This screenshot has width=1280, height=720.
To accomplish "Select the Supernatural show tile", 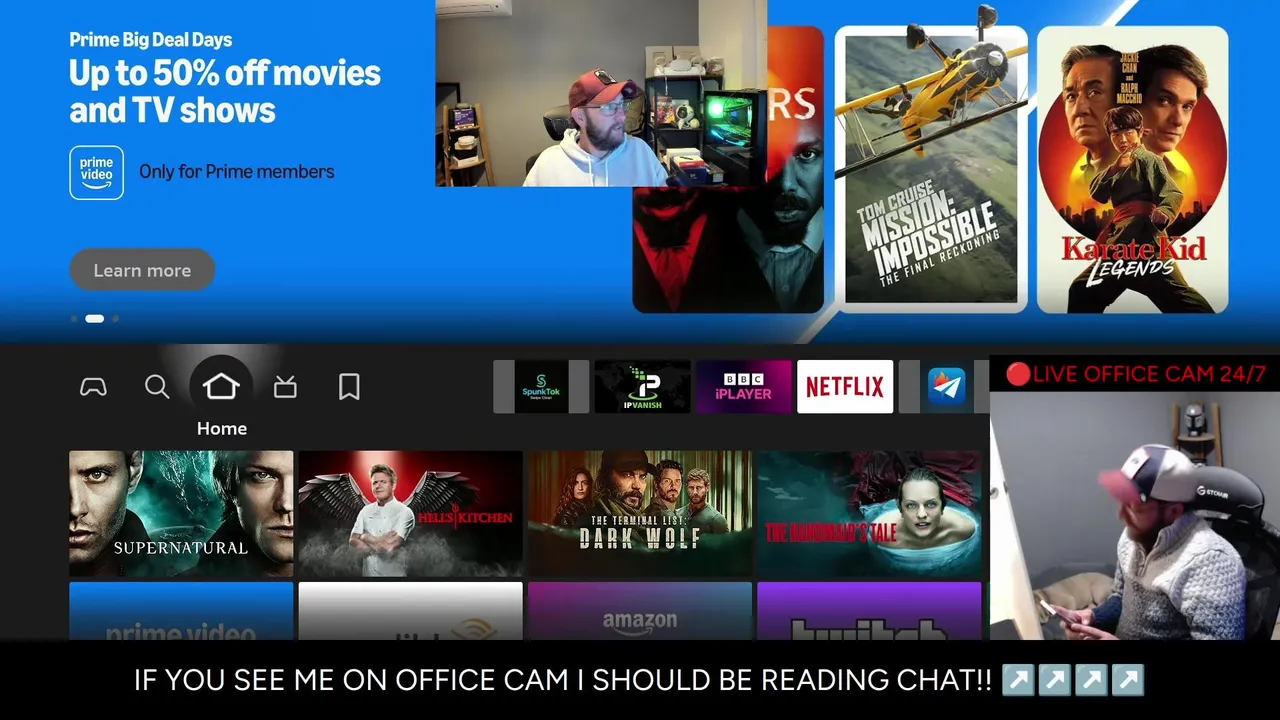I will (x=181, y=514).
